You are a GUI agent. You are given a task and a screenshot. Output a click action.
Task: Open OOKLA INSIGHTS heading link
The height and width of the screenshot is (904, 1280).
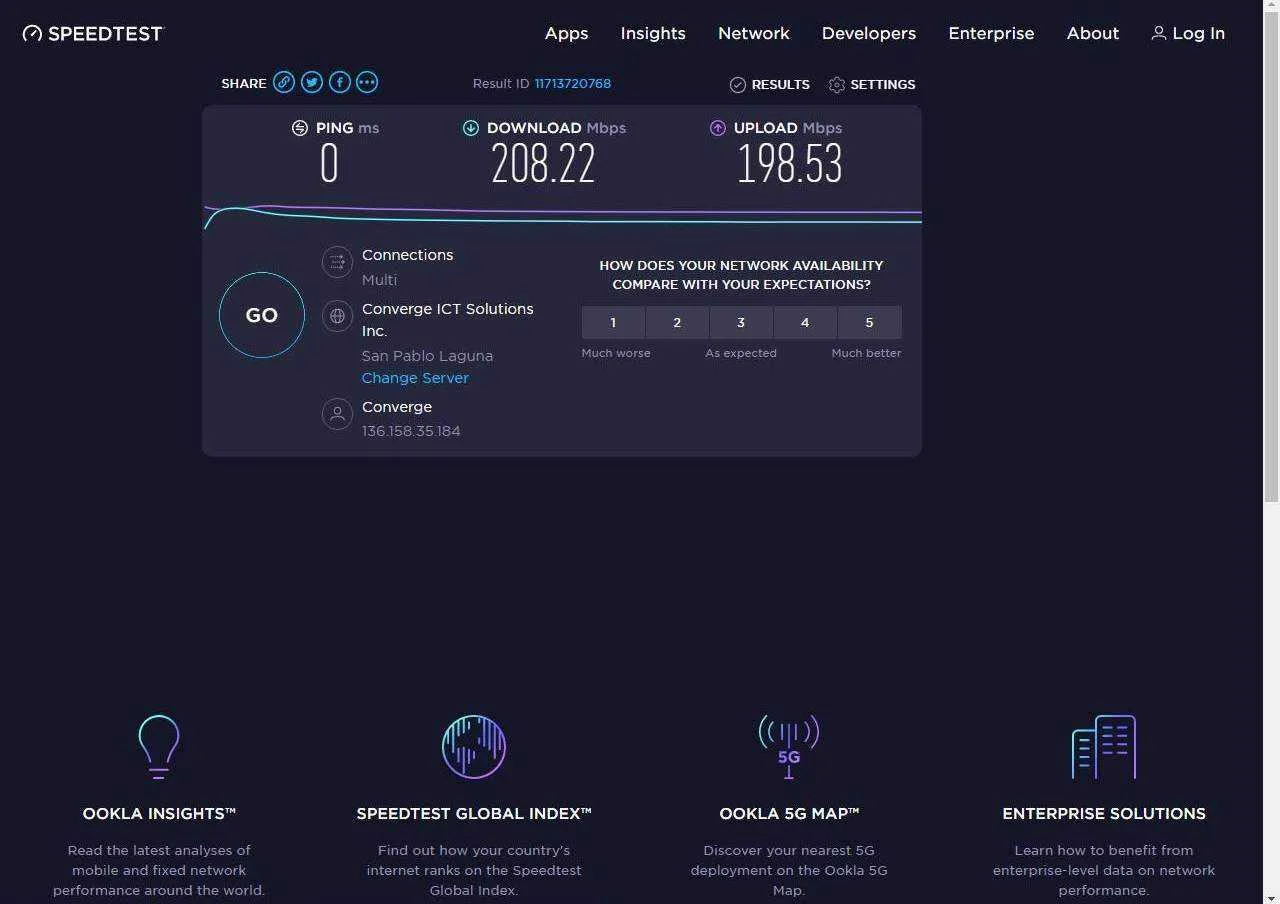coord(159,814)
